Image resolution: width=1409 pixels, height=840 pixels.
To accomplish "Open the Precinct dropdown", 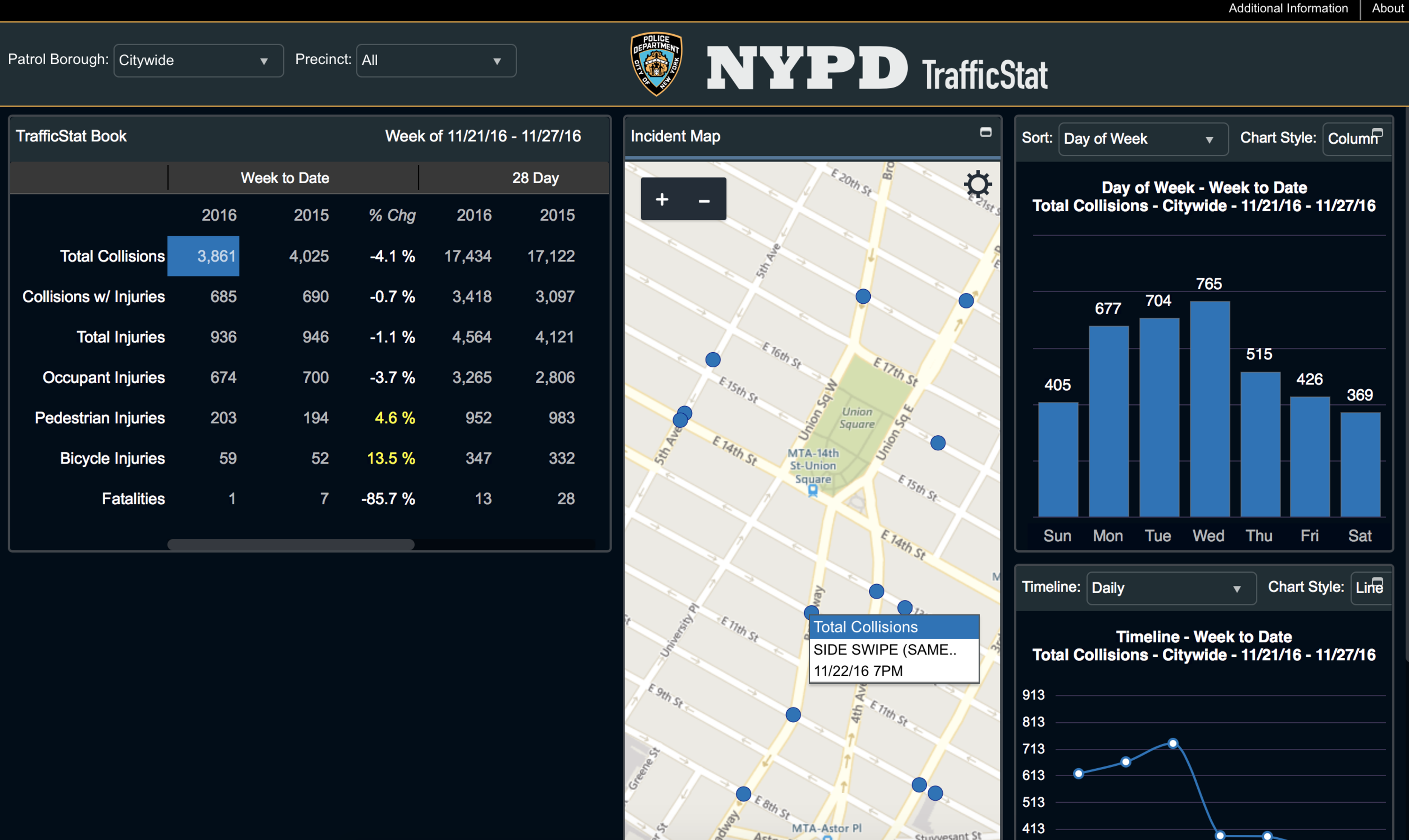I will point(436,60).
